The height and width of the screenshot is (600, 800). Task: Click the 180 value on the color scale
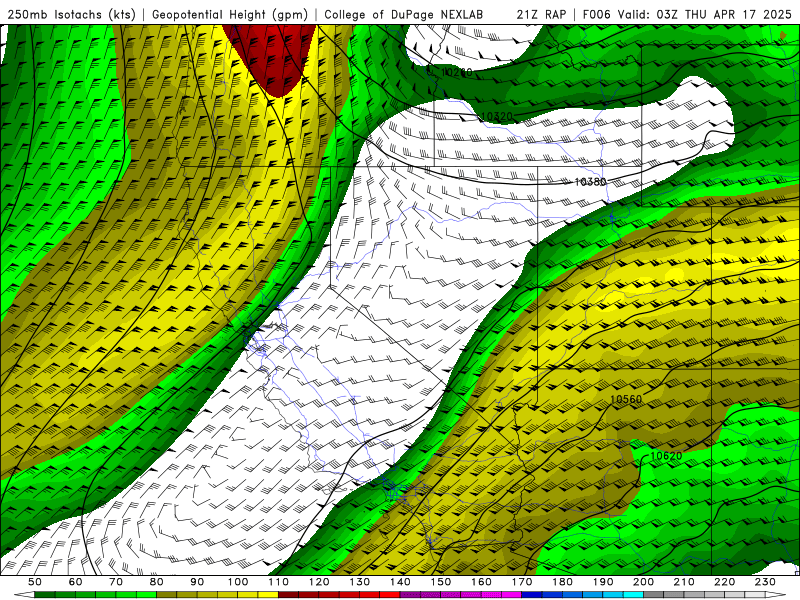click(563, 582)
